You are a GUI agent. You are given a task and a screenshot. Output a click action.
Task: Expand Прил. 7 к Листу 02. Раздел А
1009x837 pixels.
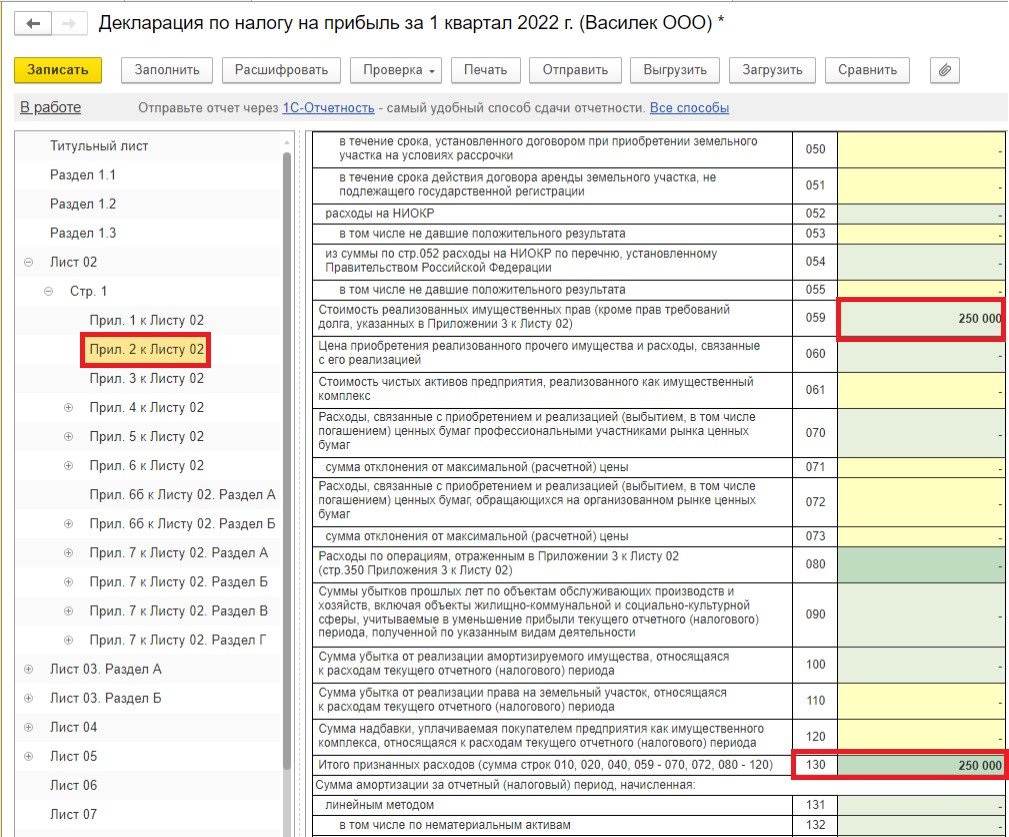pos(68,553)
